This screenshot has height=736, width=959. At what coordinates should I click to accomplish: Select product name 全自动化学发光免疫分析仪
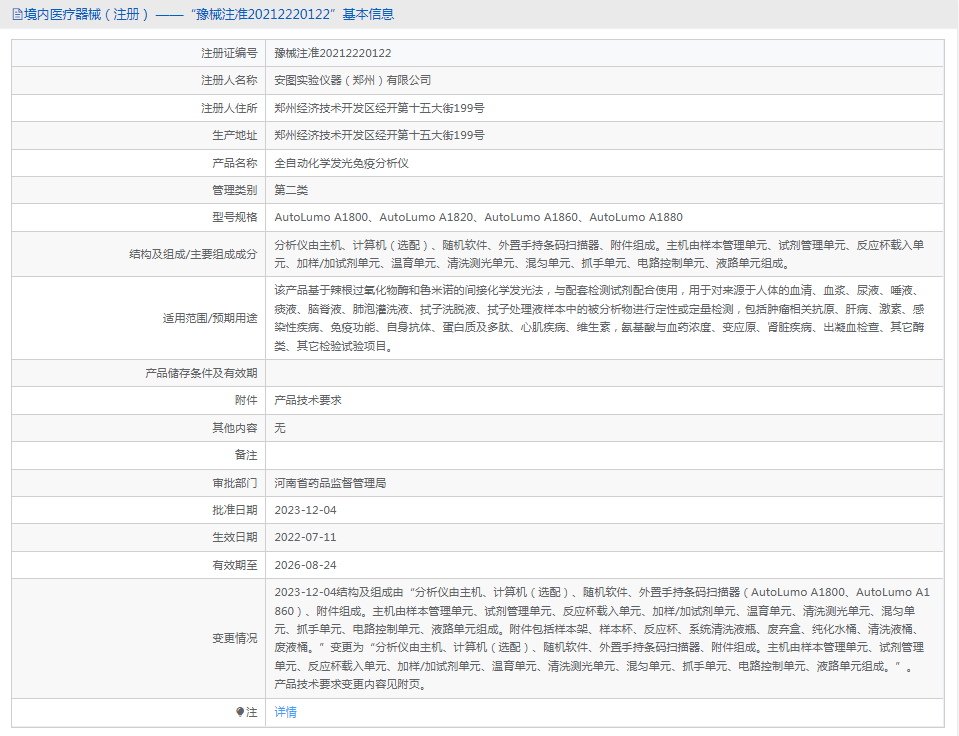(341, 163)
